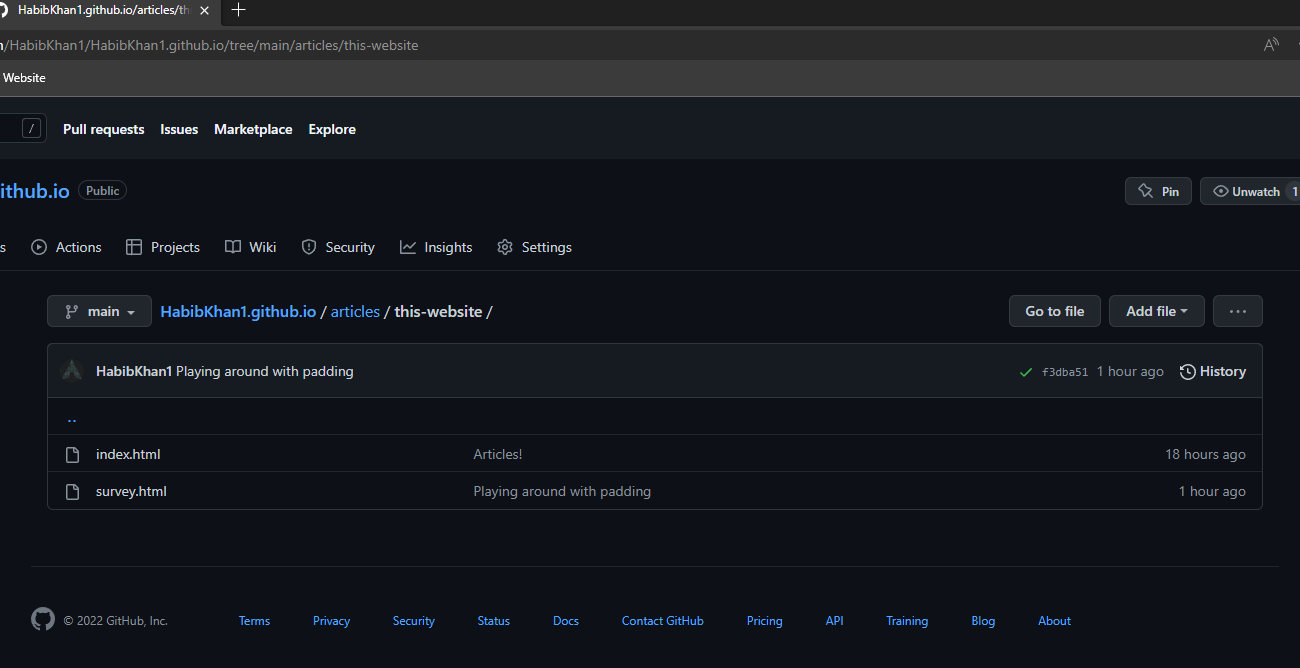Go up to parent directory via '..'
1300x668 pixels.
[72, 418]
